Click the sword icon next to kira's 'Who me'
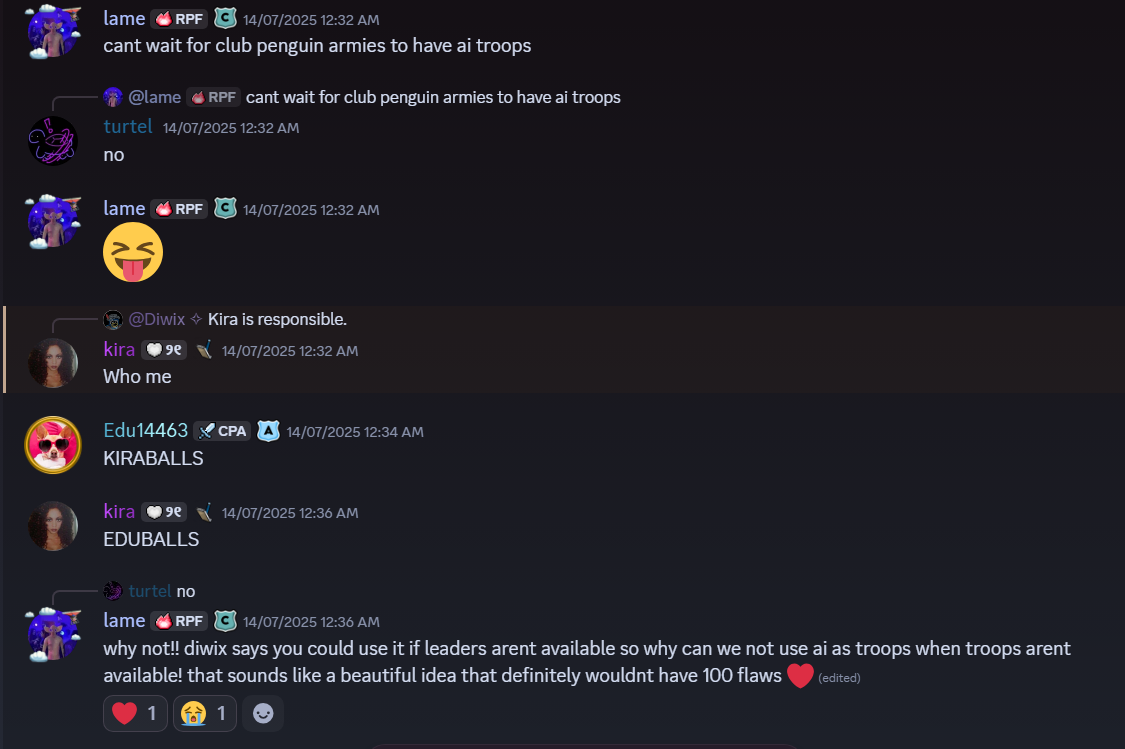Image resolution: width=1125 pixels, height=749 pixels. point(204,350)
